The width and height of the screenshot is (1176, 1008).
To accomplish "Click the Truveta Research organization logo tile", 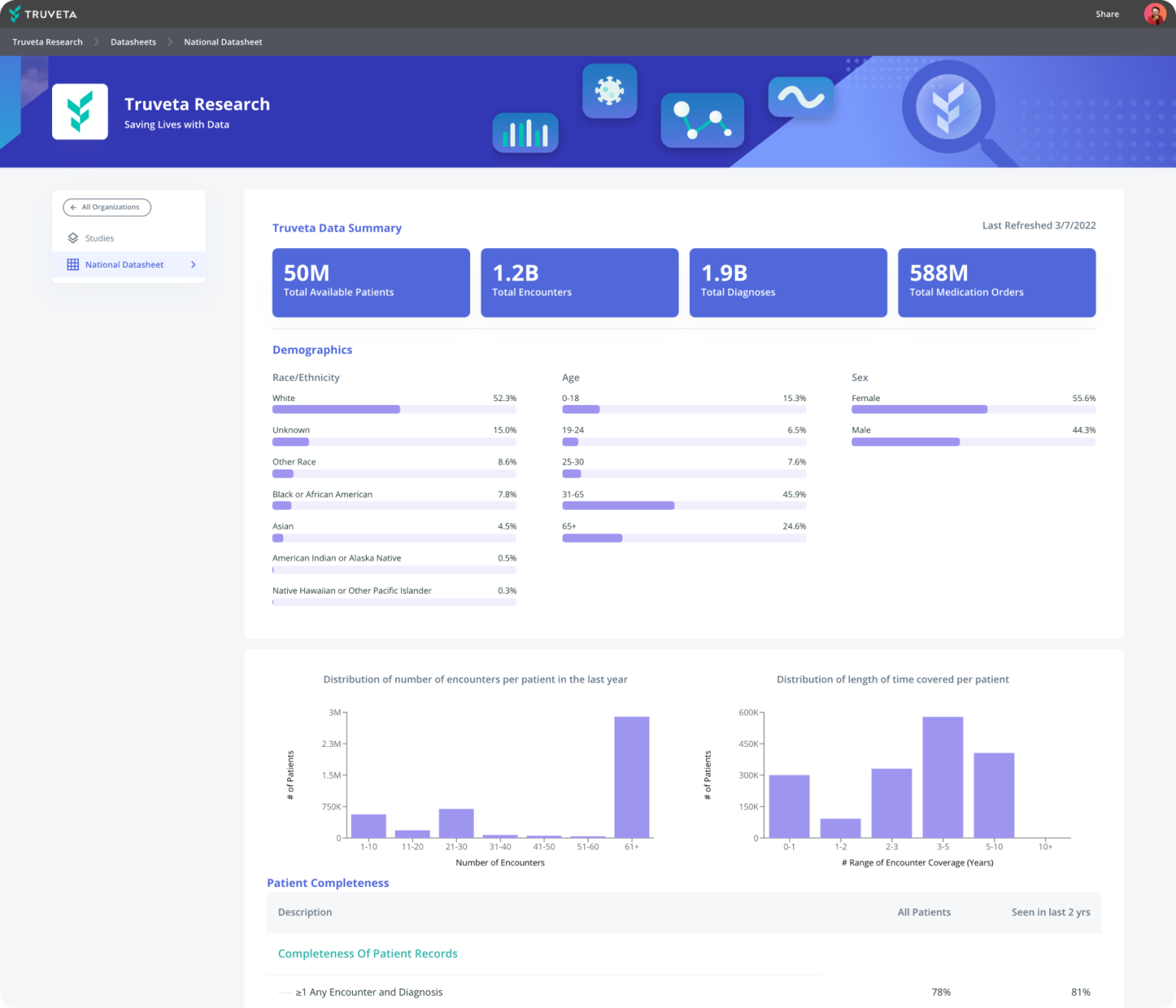I will point(80,112).
